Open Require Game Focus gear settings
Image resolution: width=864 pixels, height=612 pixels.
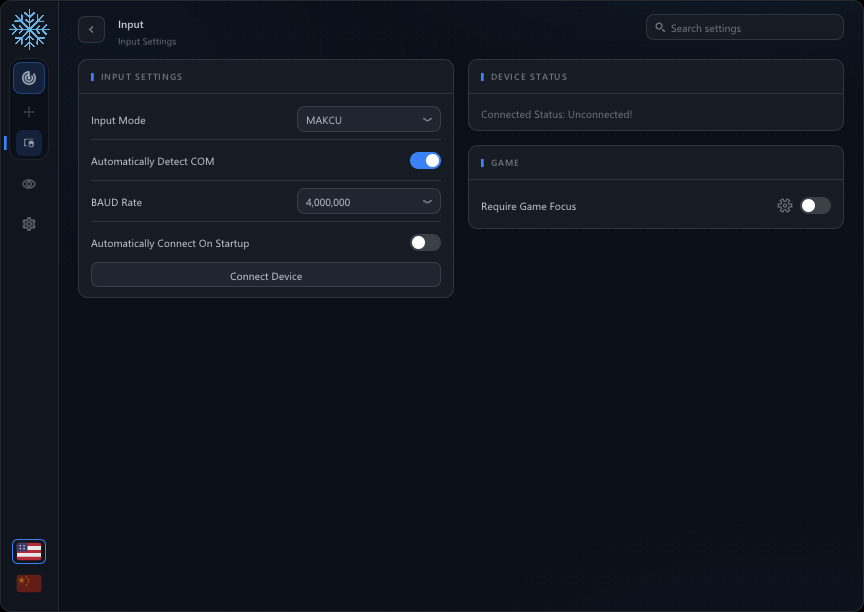click(x=785, y=205)
